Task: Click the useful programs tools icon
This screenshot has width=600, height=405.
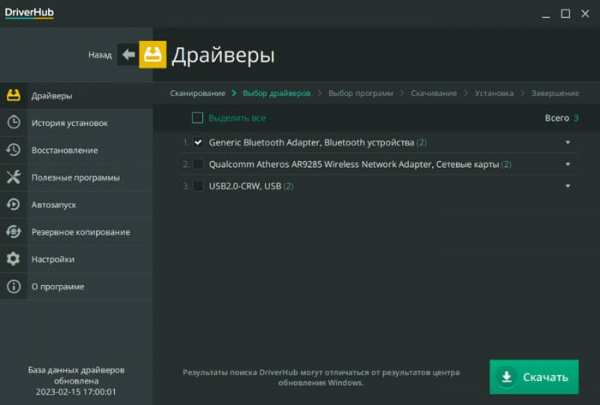Action: (13, 177)
